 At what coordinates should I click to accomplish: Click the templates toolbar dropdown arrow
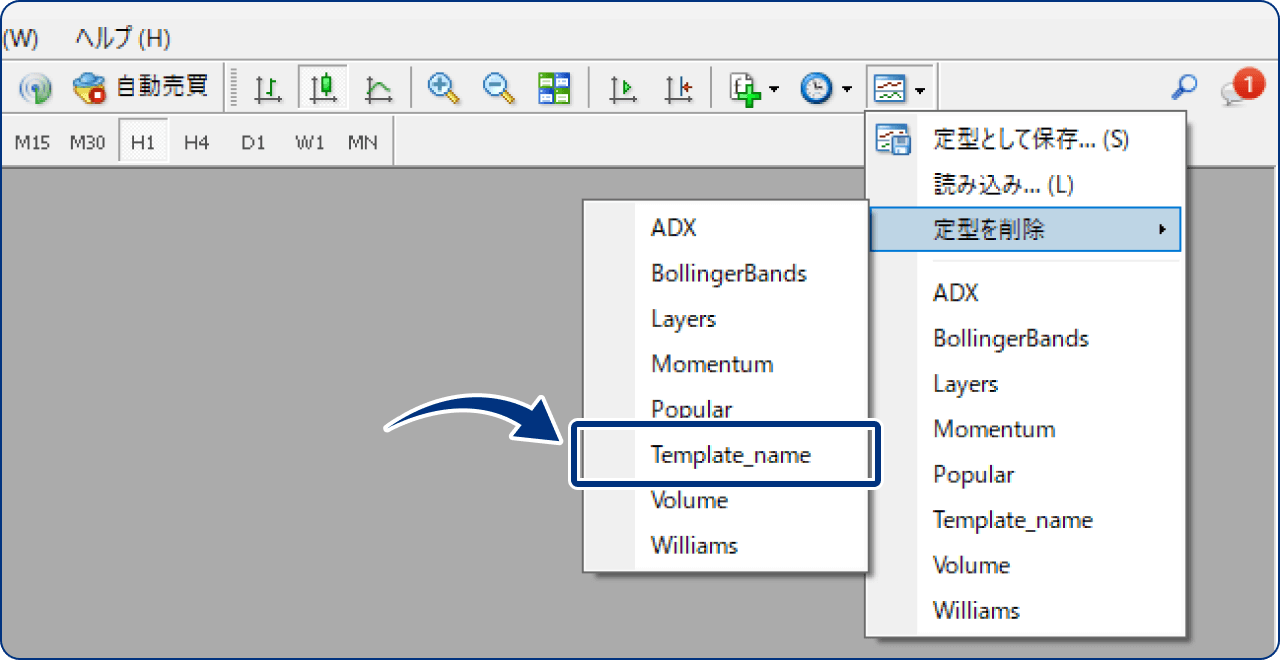tap(919, 90)
